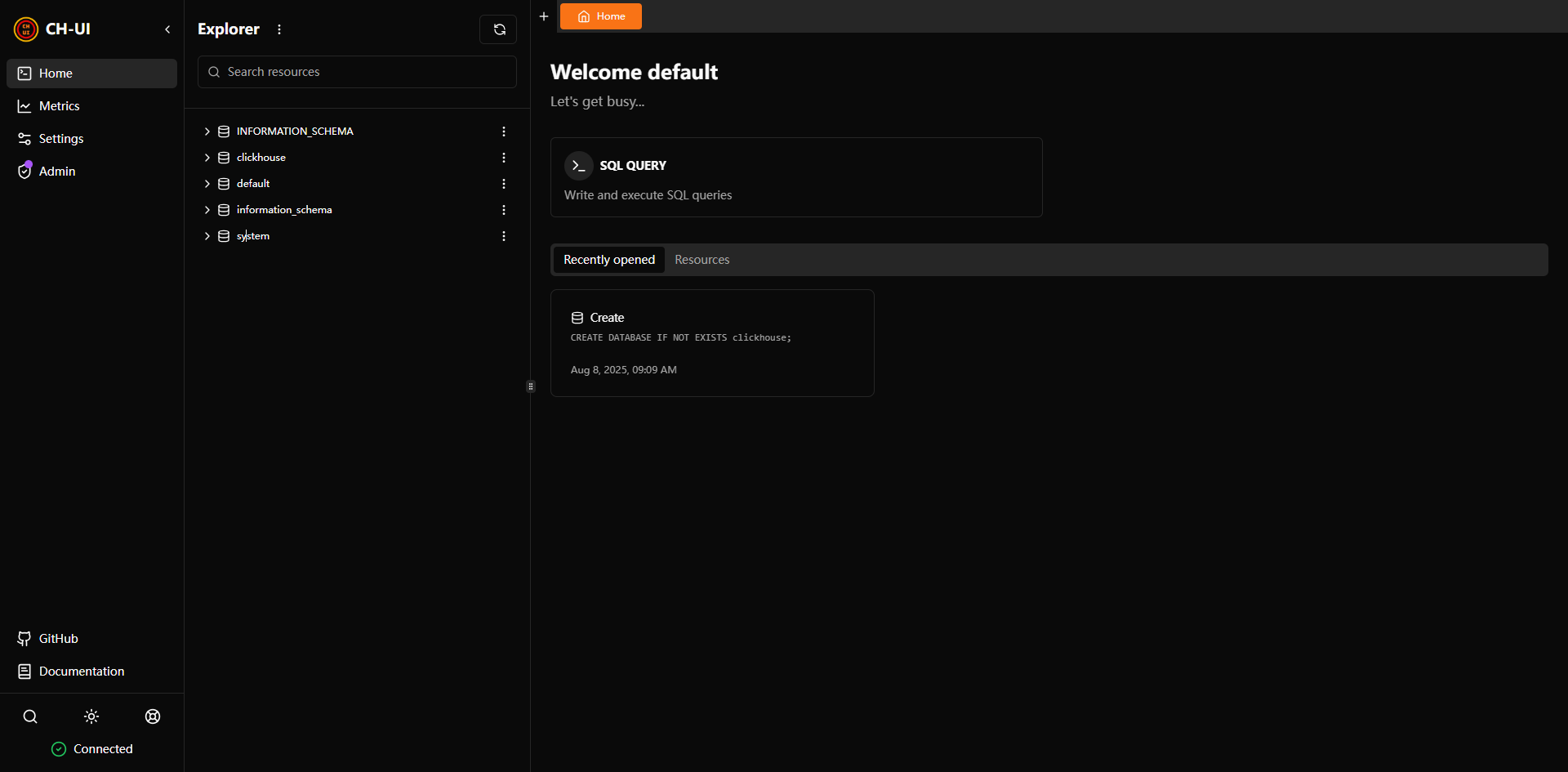Screen dimensions: 1568x772
Task: Open the Home page in sidebar
Action: [91, 74]
